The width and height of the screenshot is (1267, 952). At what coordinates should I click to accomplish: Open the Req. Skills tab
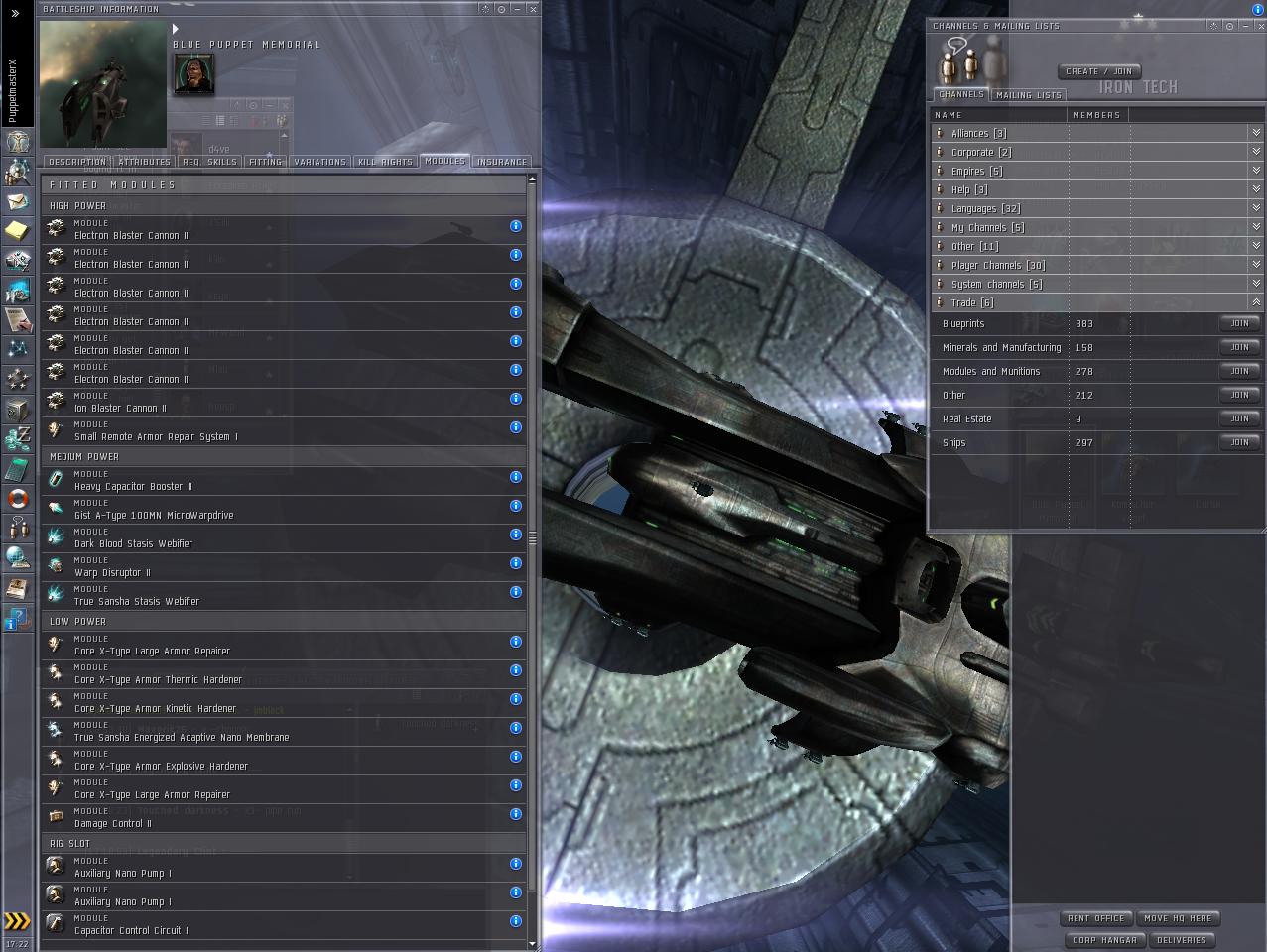209,162
